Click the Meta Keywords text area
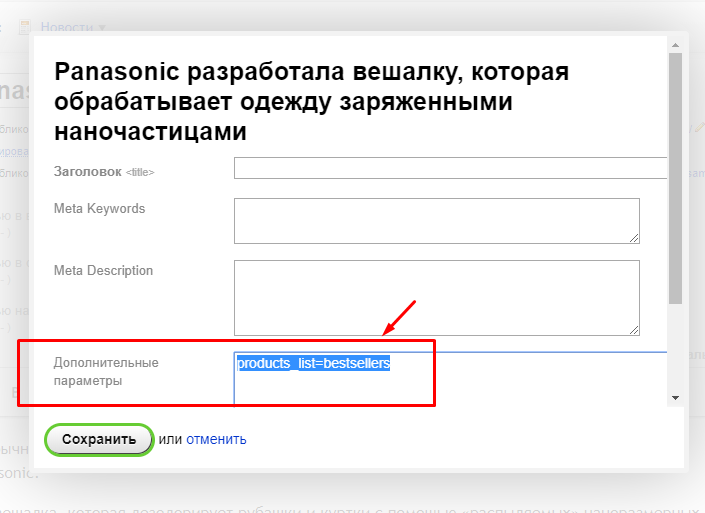The width and height of the screenshot is (705, 513). click(x=436, y=220)
